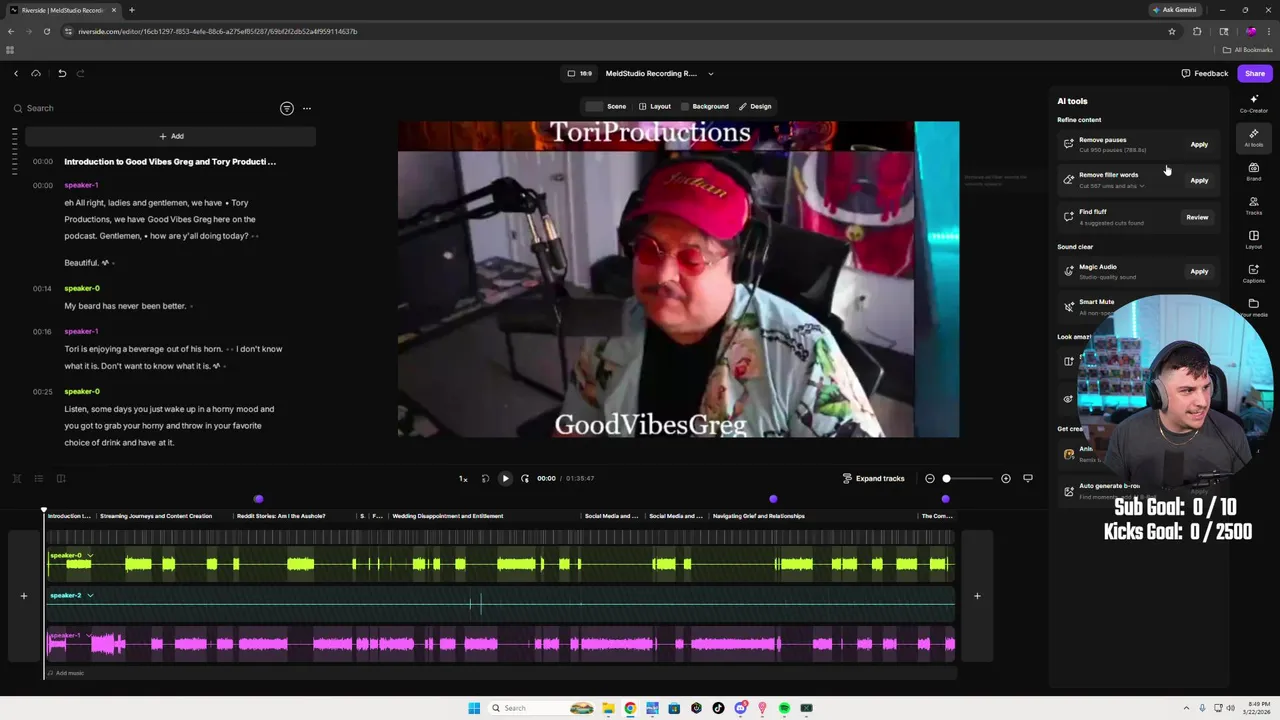The height and width of the screenshot is (720, 1280).
Task: Click the playhead marker at timeline start
Action: click(44, 510)
